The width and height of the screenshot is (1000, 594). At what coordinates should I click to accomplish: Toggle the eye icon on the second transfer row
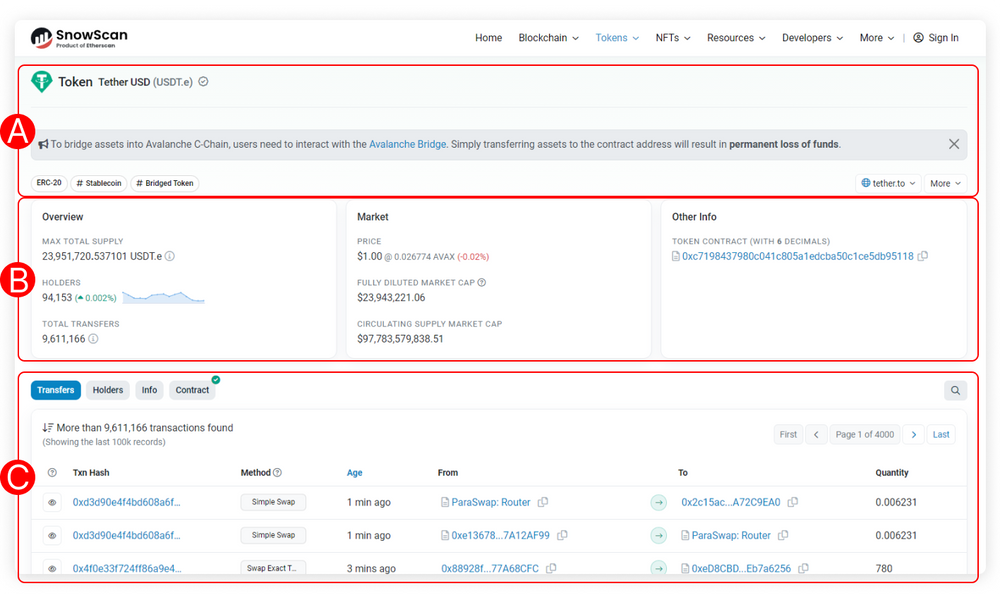pyautogui.click(x=52, y=535)
